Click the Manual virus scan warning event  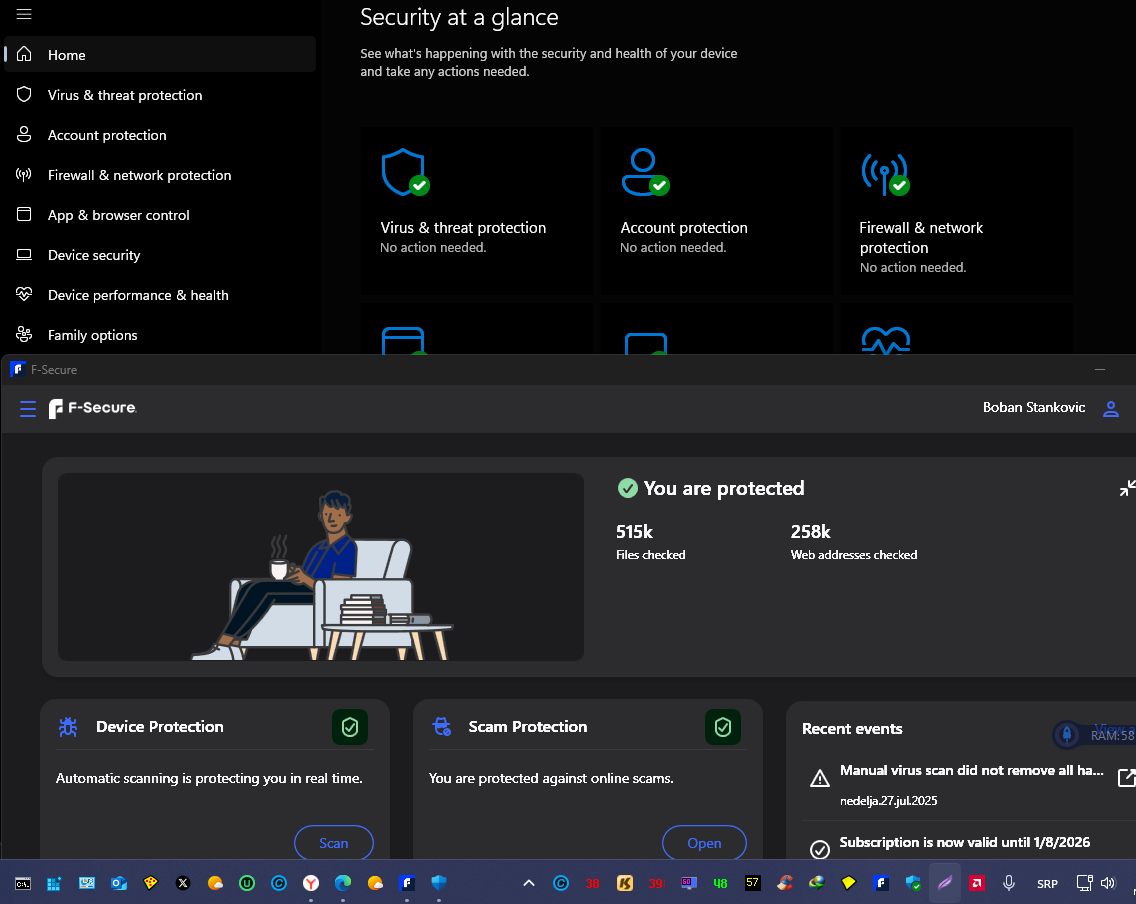click(969, 784)
